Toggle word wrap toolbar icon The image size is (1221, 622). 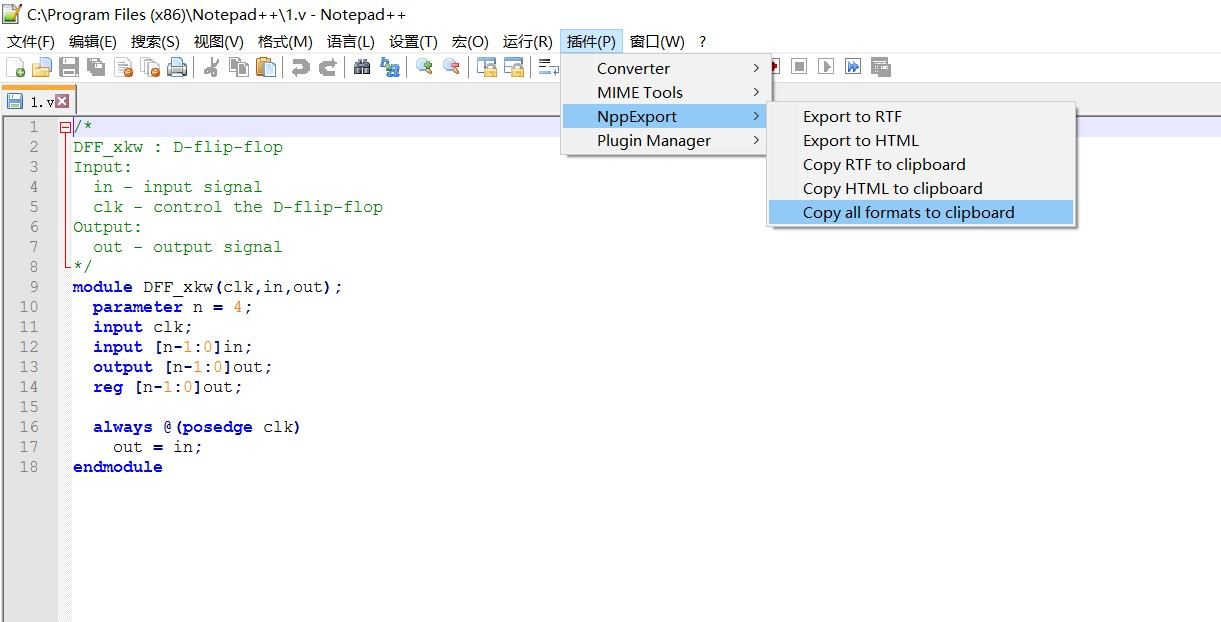[x=548, y=68]
